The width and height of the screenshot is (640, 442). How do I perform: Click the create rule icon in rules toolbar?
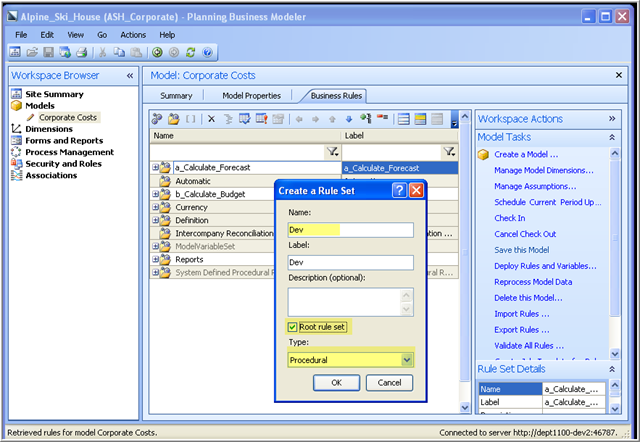(157, 119)
